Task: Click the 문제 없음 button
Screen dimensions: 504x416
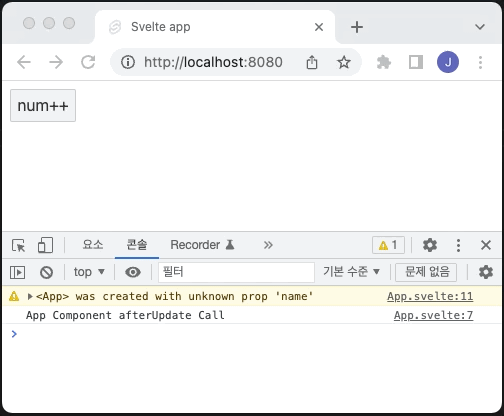Action: click(x=426, y=272)
